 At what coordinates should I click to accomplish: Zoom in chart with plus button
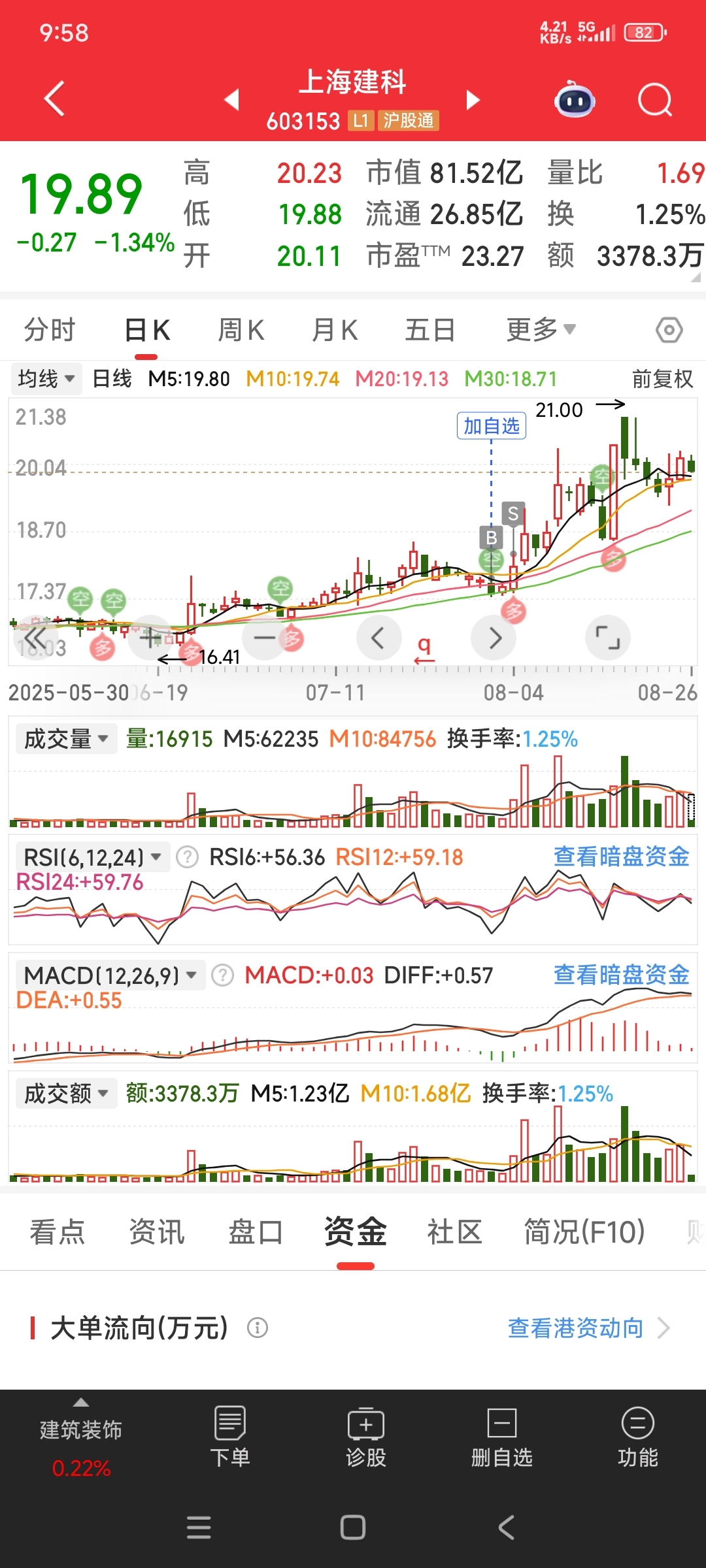point(150,638)
